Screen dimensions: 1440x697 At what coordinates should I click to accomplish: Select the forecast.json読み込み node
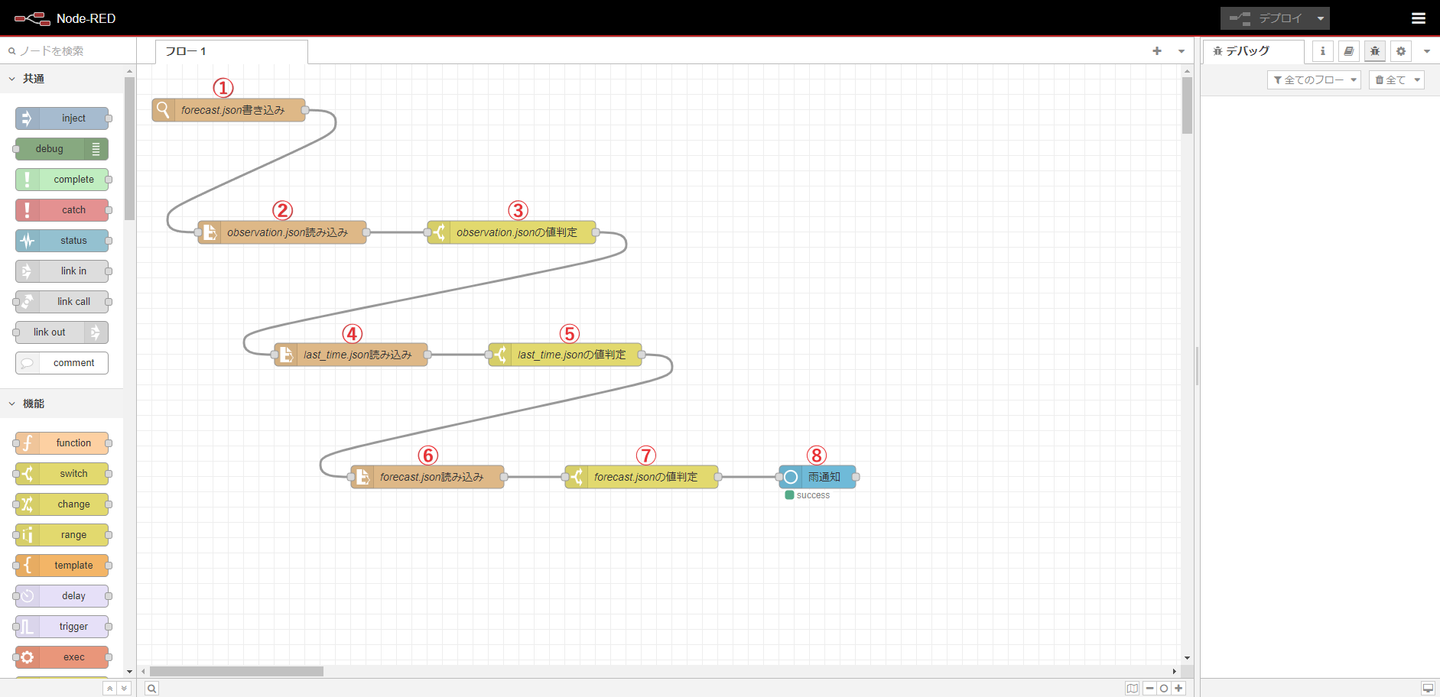[427, 477]
